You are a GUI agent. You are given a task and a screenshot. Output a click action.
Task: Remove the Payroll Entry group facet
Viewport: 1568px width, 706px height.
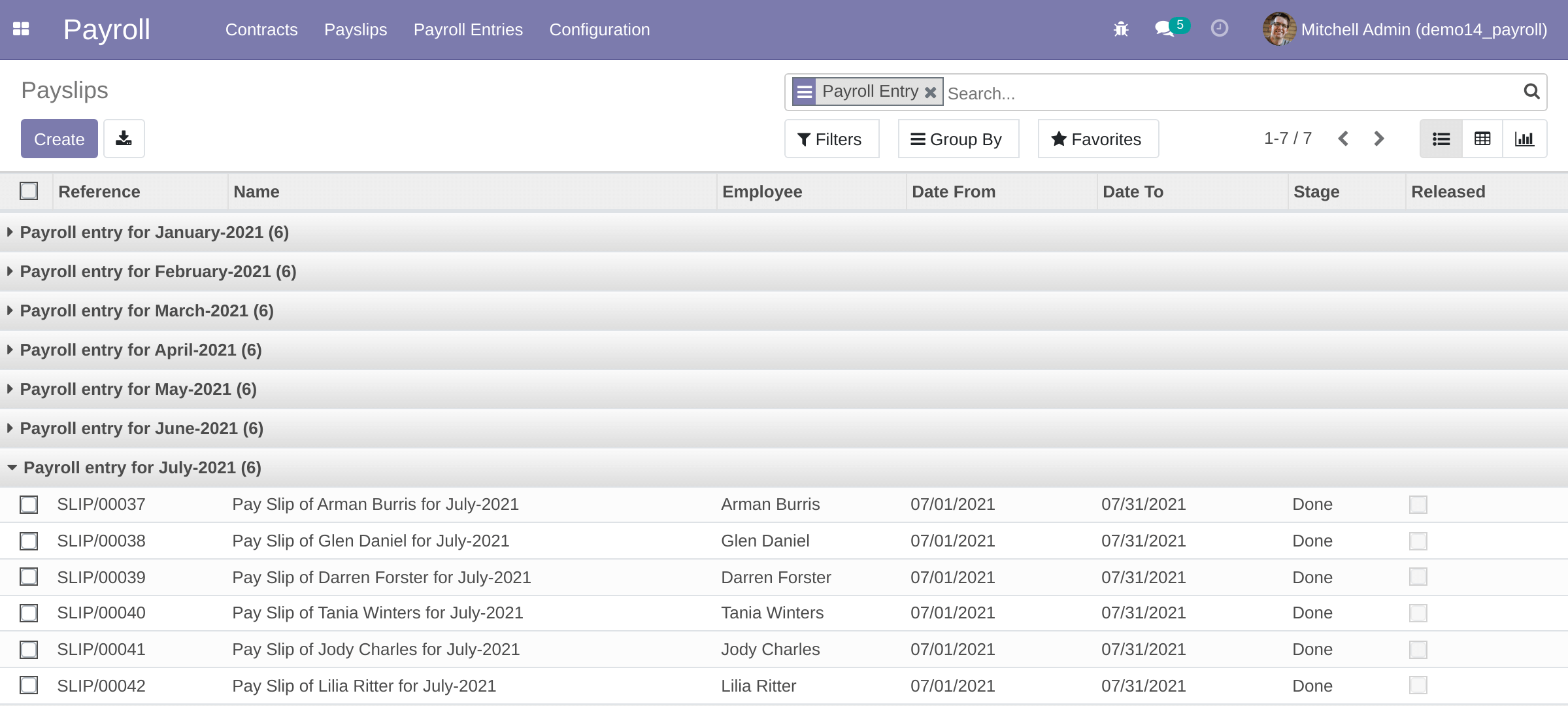tap(930, 92)
